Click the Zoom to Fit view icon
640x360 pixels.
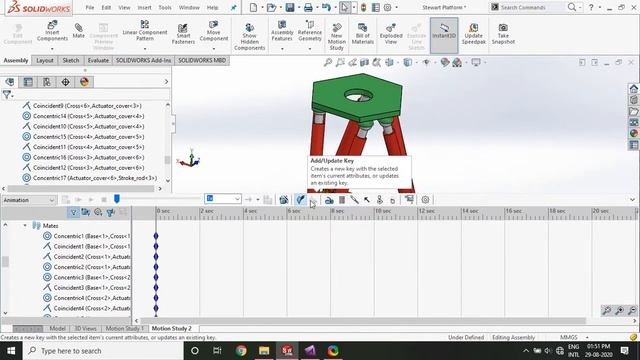coord(328,62)
